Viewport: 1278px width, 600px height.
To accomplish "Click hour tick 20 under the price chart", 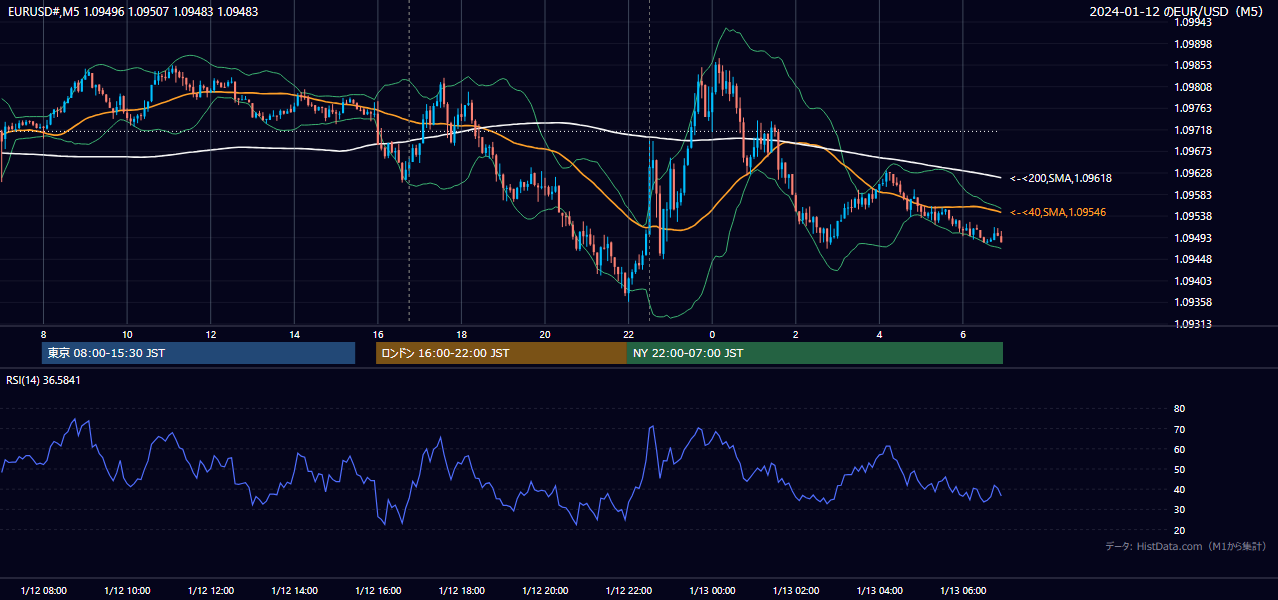I will [545, 334].
